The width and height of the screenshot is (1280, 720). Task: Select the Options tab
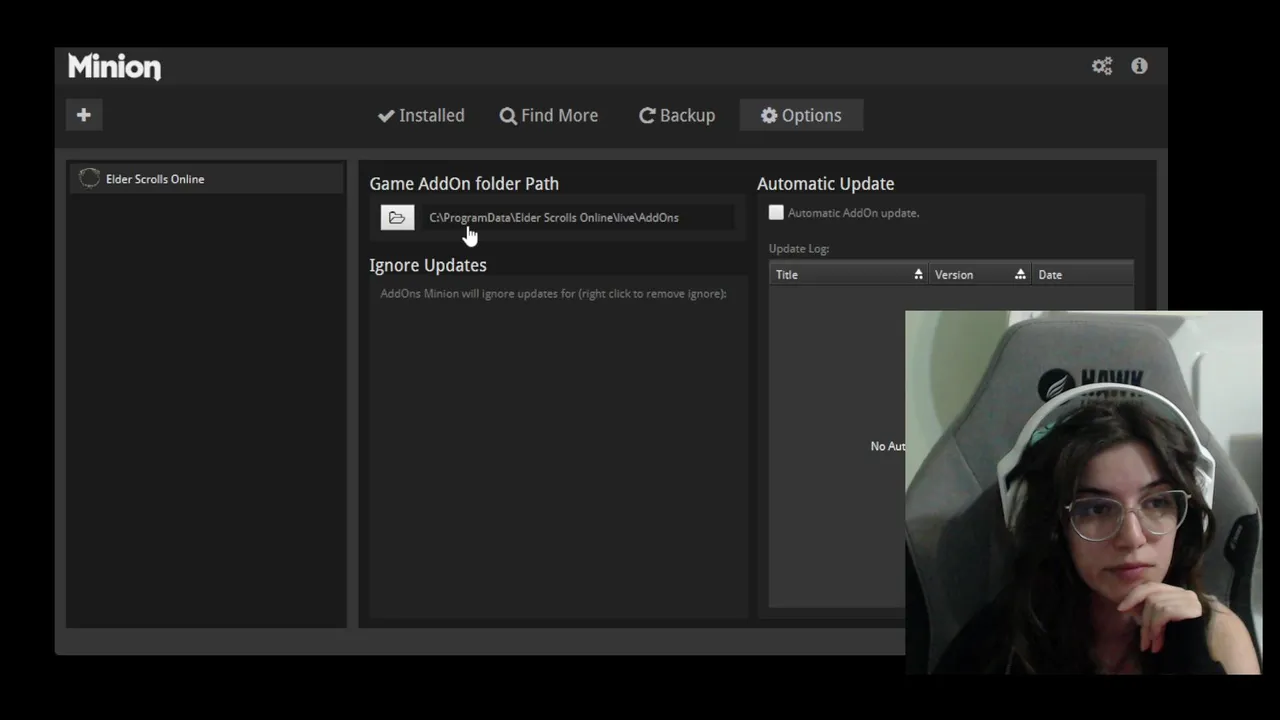[x=801, y=115]
